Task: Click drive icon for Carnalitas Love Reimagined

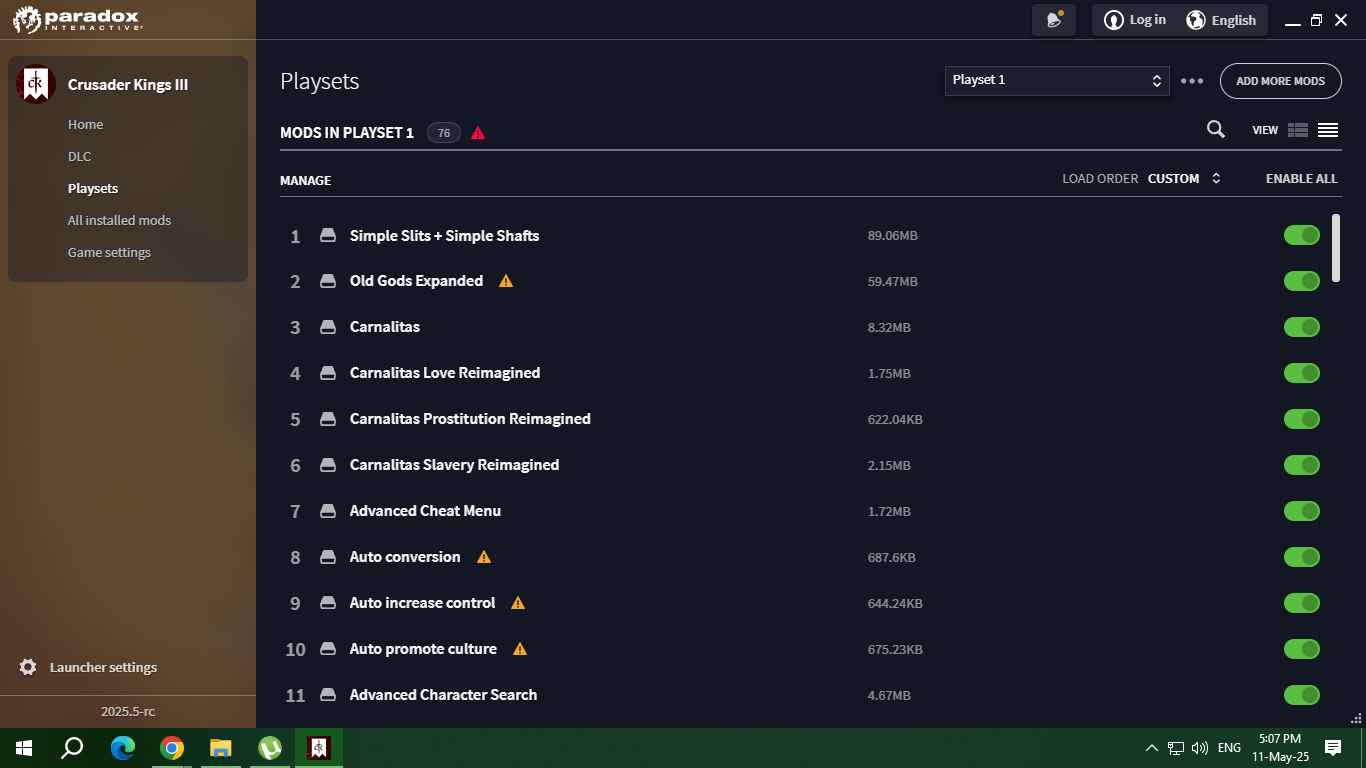Action: tap(327, 374)
